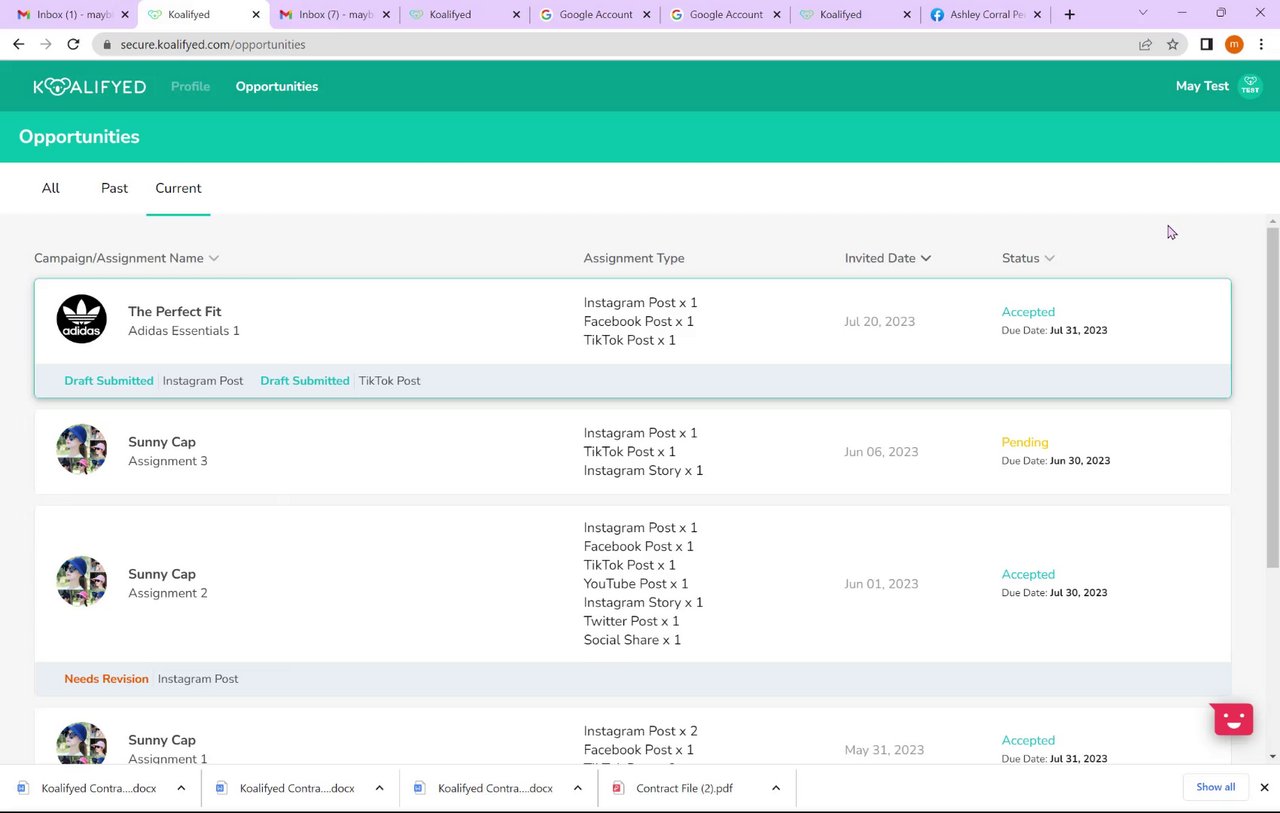Viewport: 1280px width, 813px height.
Task: Open Contract File (2).pdf download
Action: [684, 788]
